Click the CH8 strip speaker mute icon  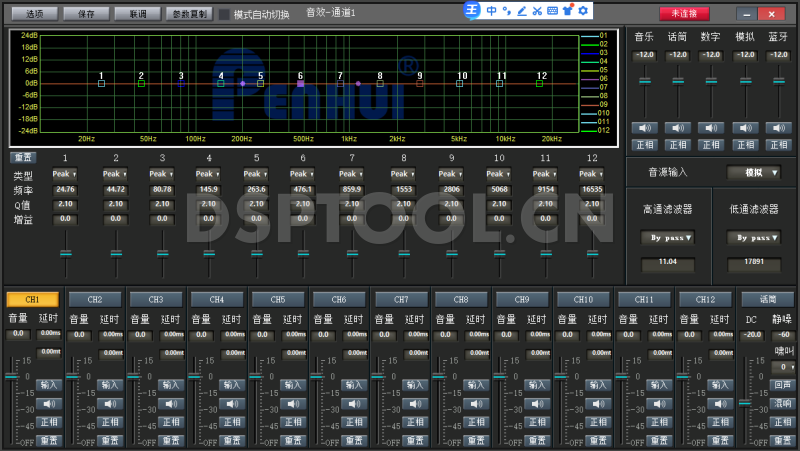point(476,404)
